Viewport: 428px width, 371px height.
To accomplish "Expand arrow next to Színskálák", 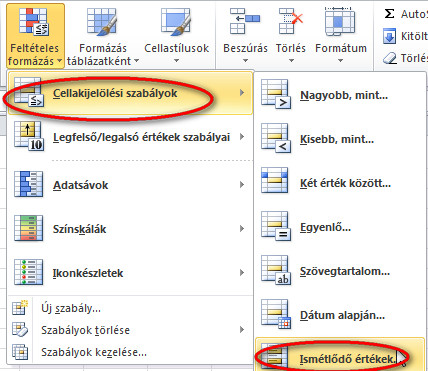I will [x=242, y=228].
